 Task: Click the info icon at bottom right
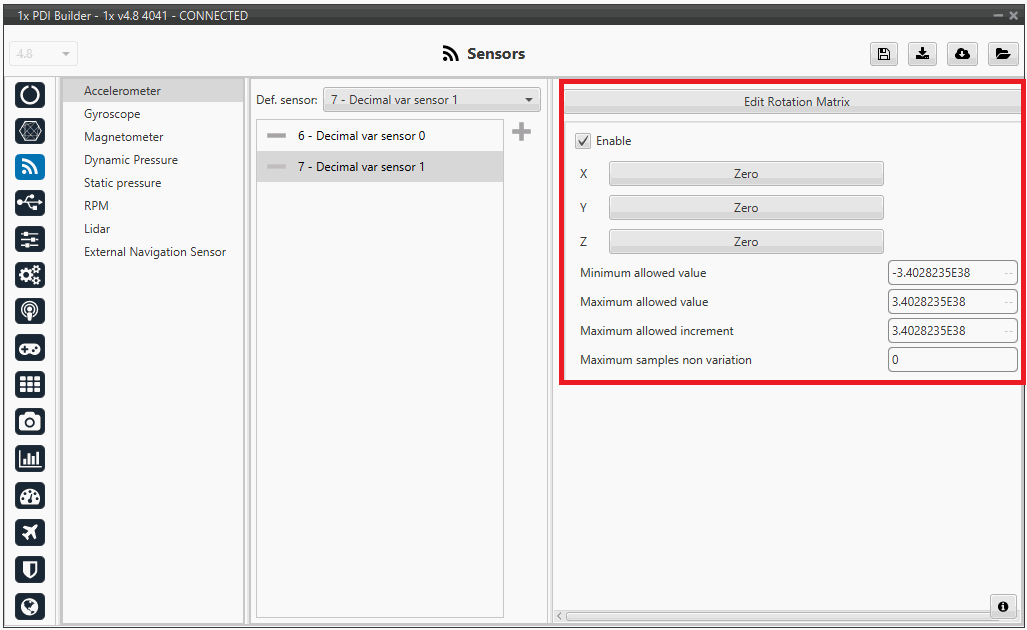1003,606
